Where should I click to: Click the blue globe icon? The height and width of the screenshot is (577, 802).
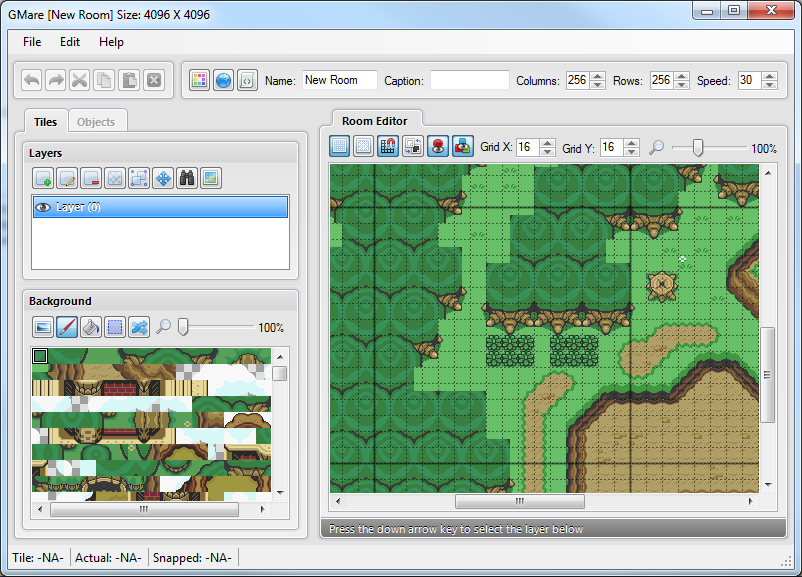coord(224,80)
